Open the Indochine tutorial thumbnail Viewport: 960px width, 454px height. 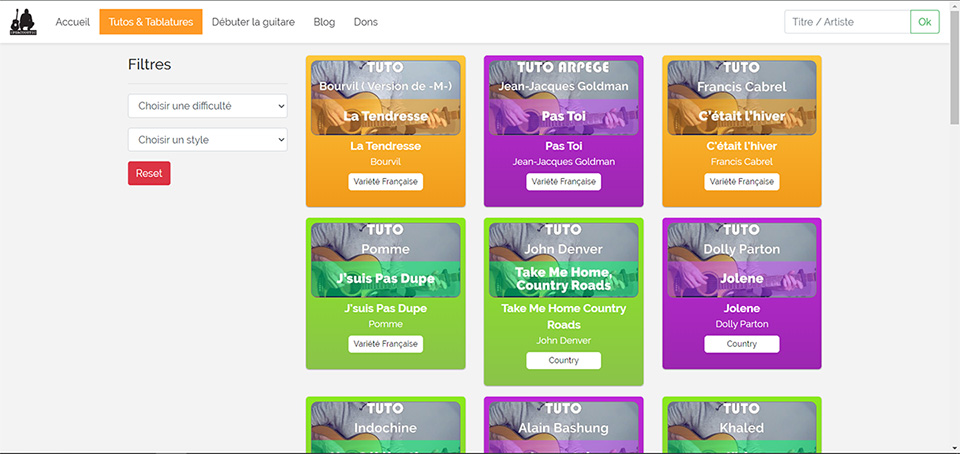tap(386, 426)
